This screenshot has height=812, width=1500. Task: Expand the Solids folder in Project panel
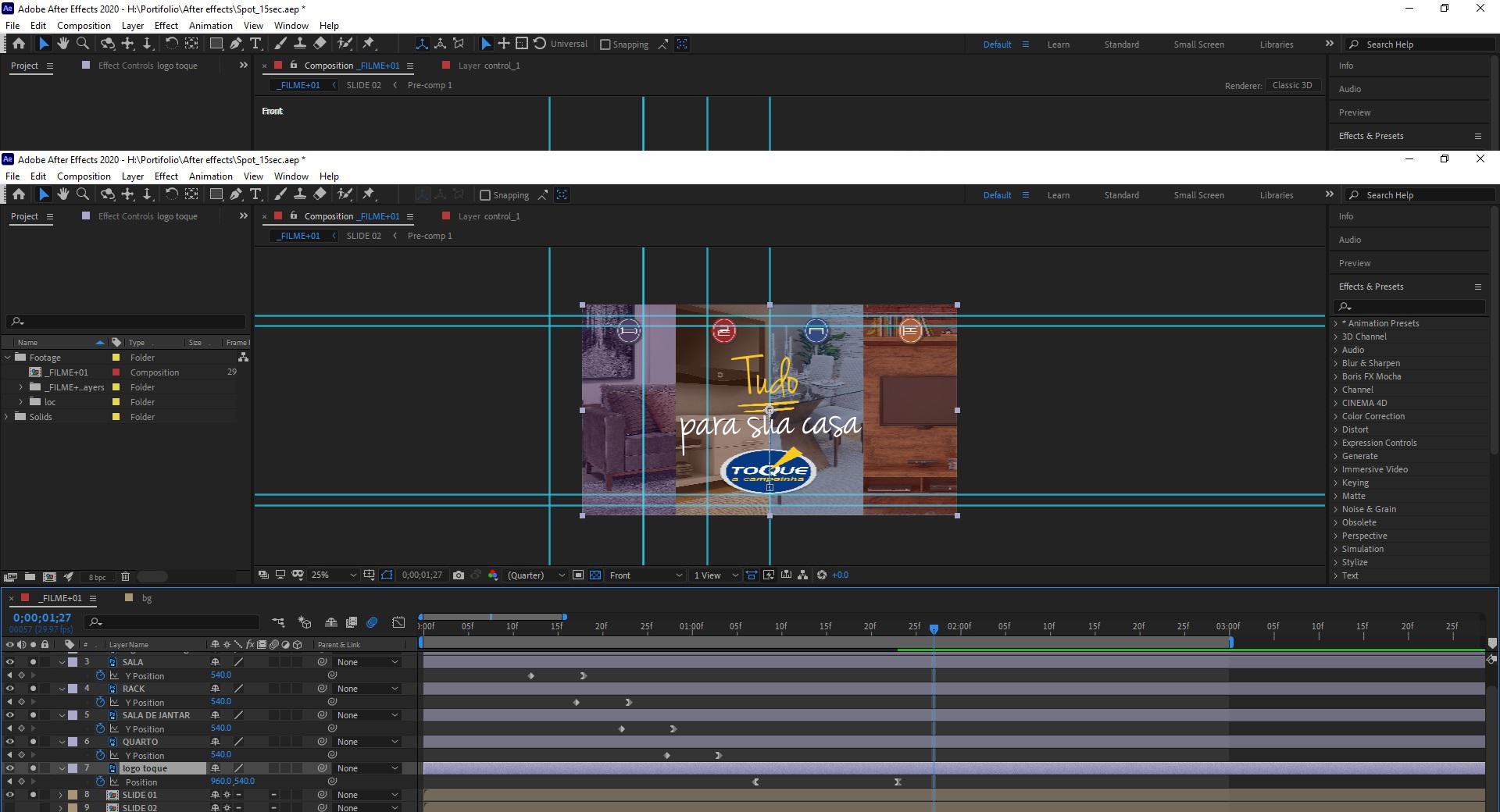[x=7, y=417]
